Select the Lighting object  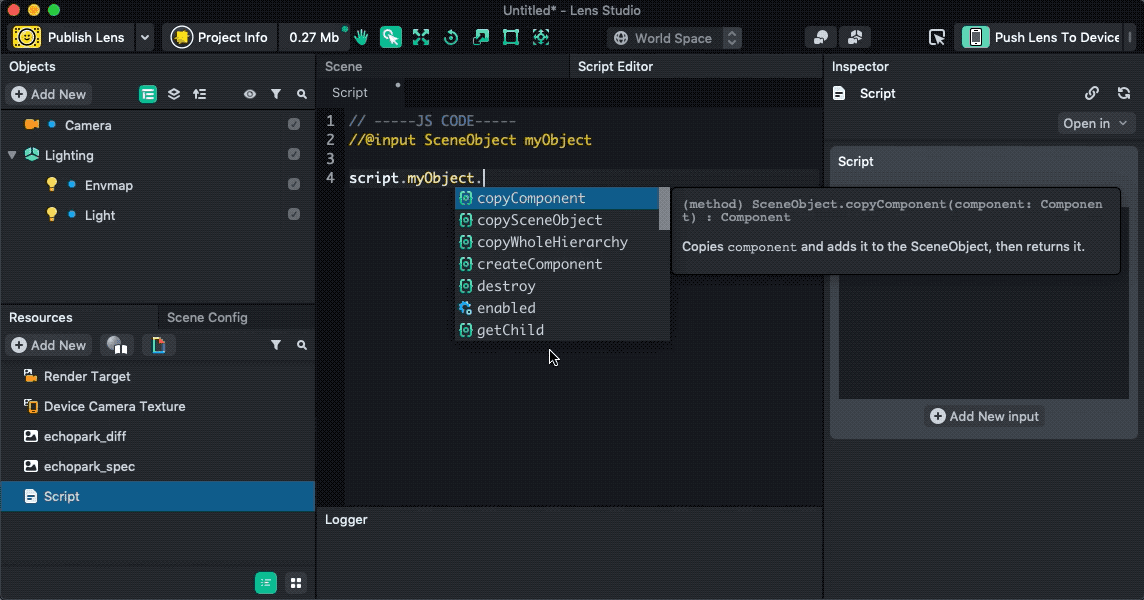[x=69, y=155]
